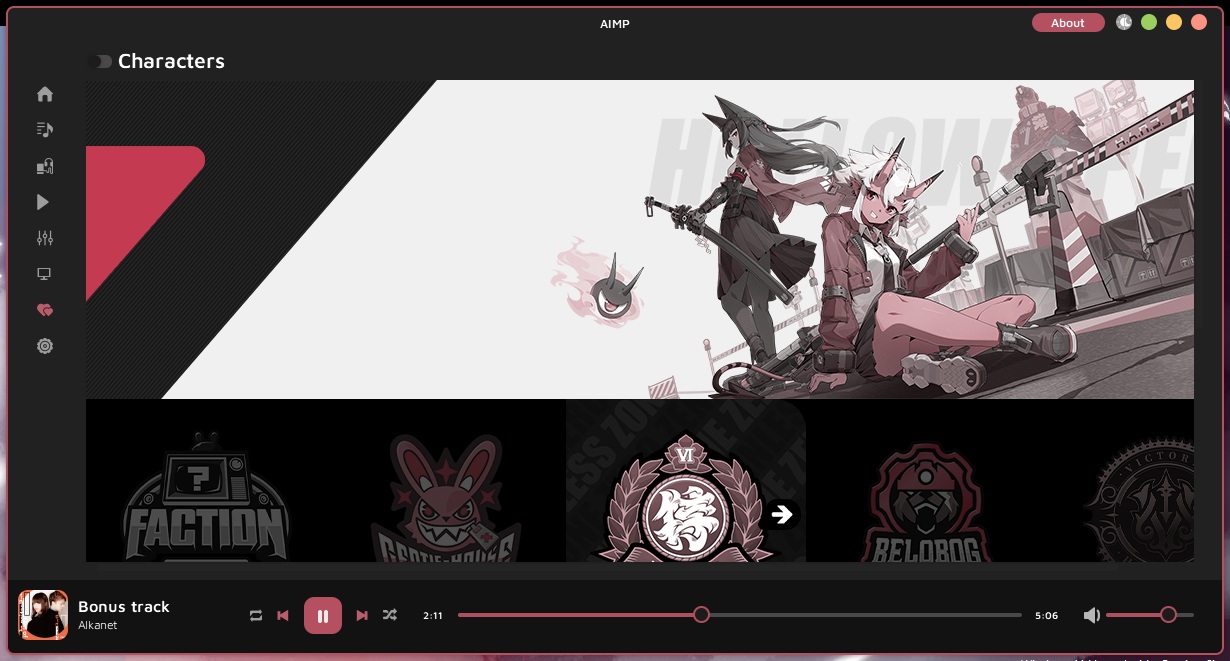Viewport: 1230px width, 661px height.
Task: Open the computer-and-headphones sidebar icon
Action: click(44, 166)
